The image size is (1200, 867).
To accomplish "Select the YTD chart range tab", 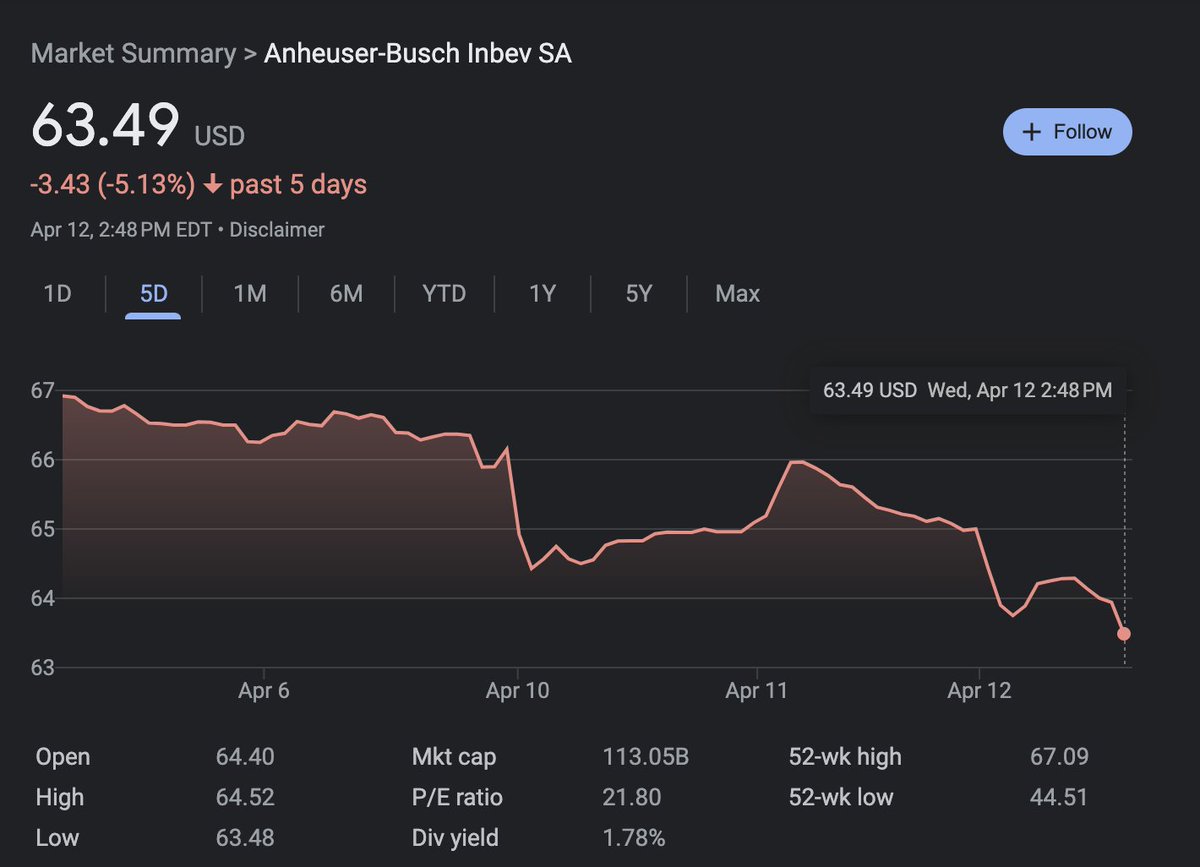I will pyautogui.click(x=444, y=294).
